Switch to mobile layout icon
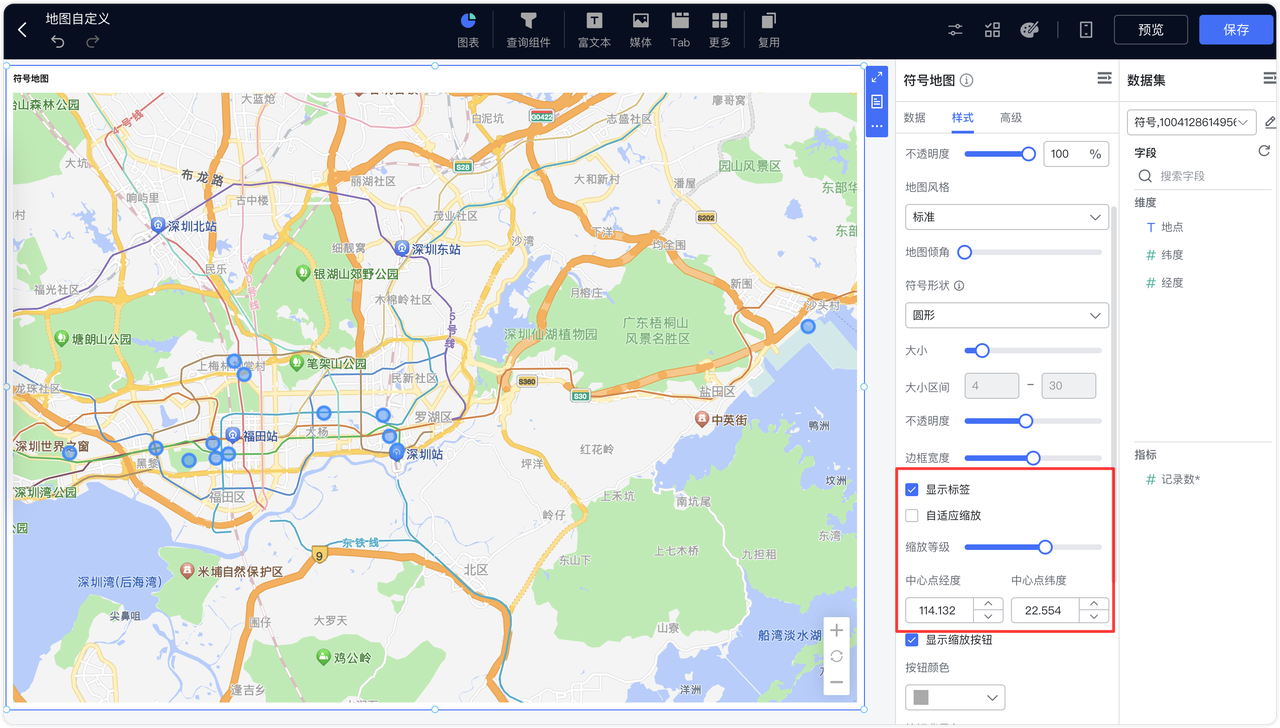The width and height of the screenshot is (1280, 728). pos(1086,30)
